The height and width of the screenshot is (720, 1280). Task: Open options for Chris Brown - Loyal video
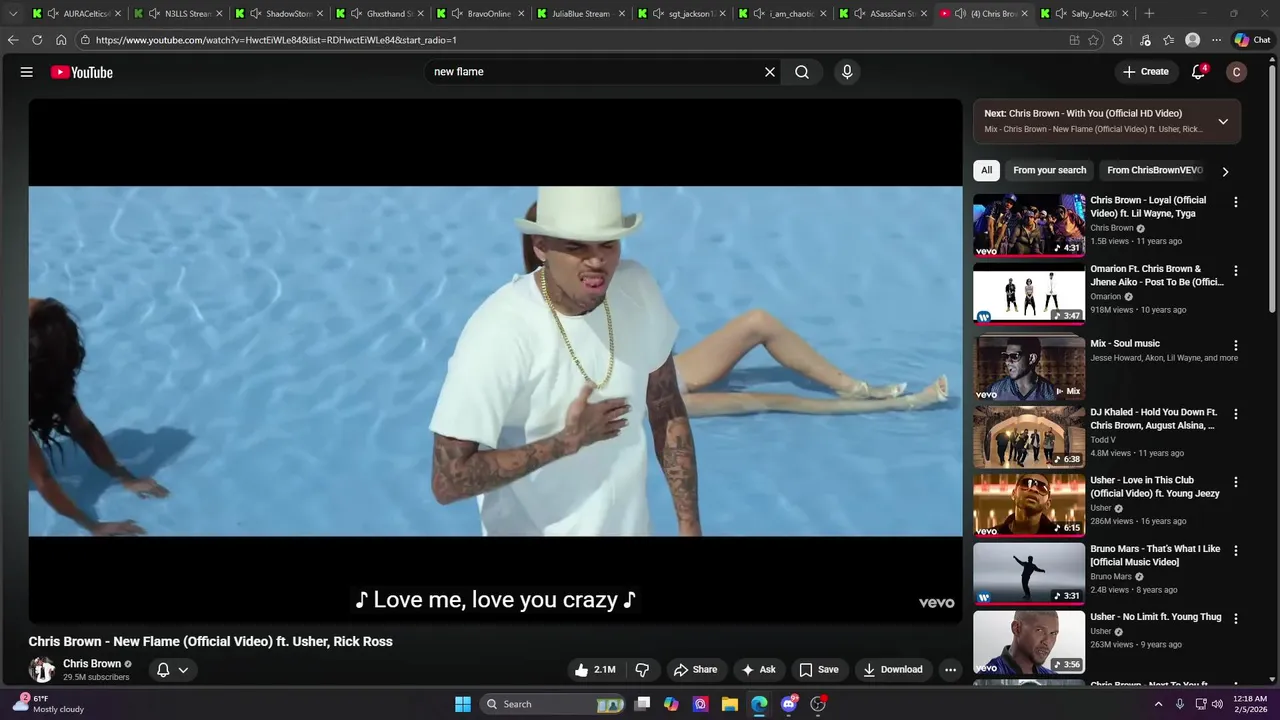click(1236, 202)
